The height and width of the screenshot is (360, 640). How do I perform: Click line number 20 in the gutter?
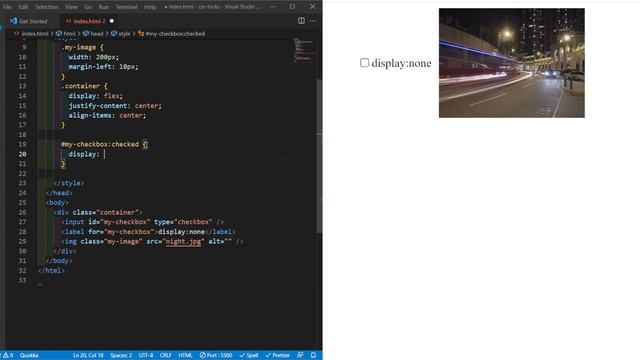point(22,154)
